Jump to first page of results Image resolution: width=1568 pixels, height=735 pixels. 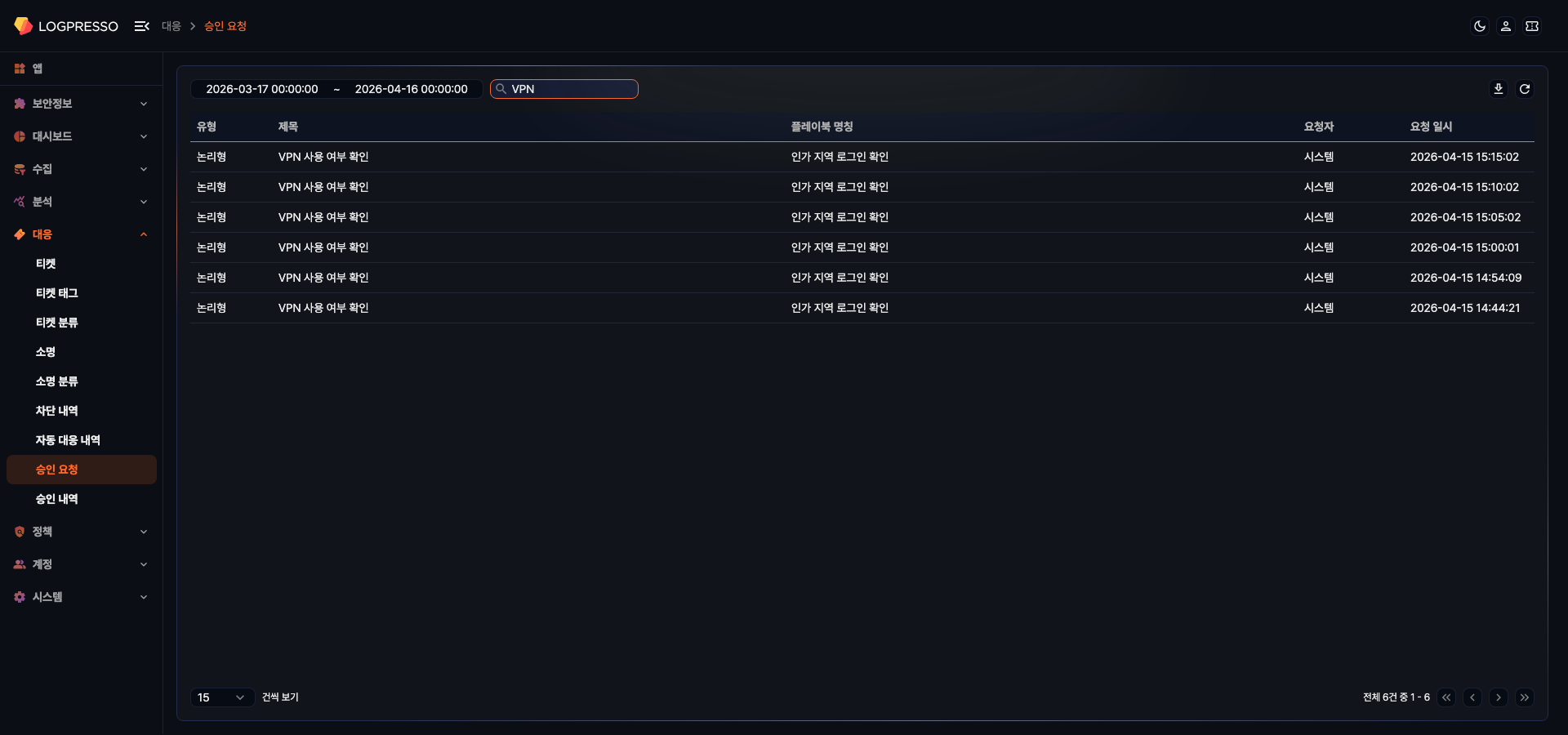click(x=1446, y=697)
